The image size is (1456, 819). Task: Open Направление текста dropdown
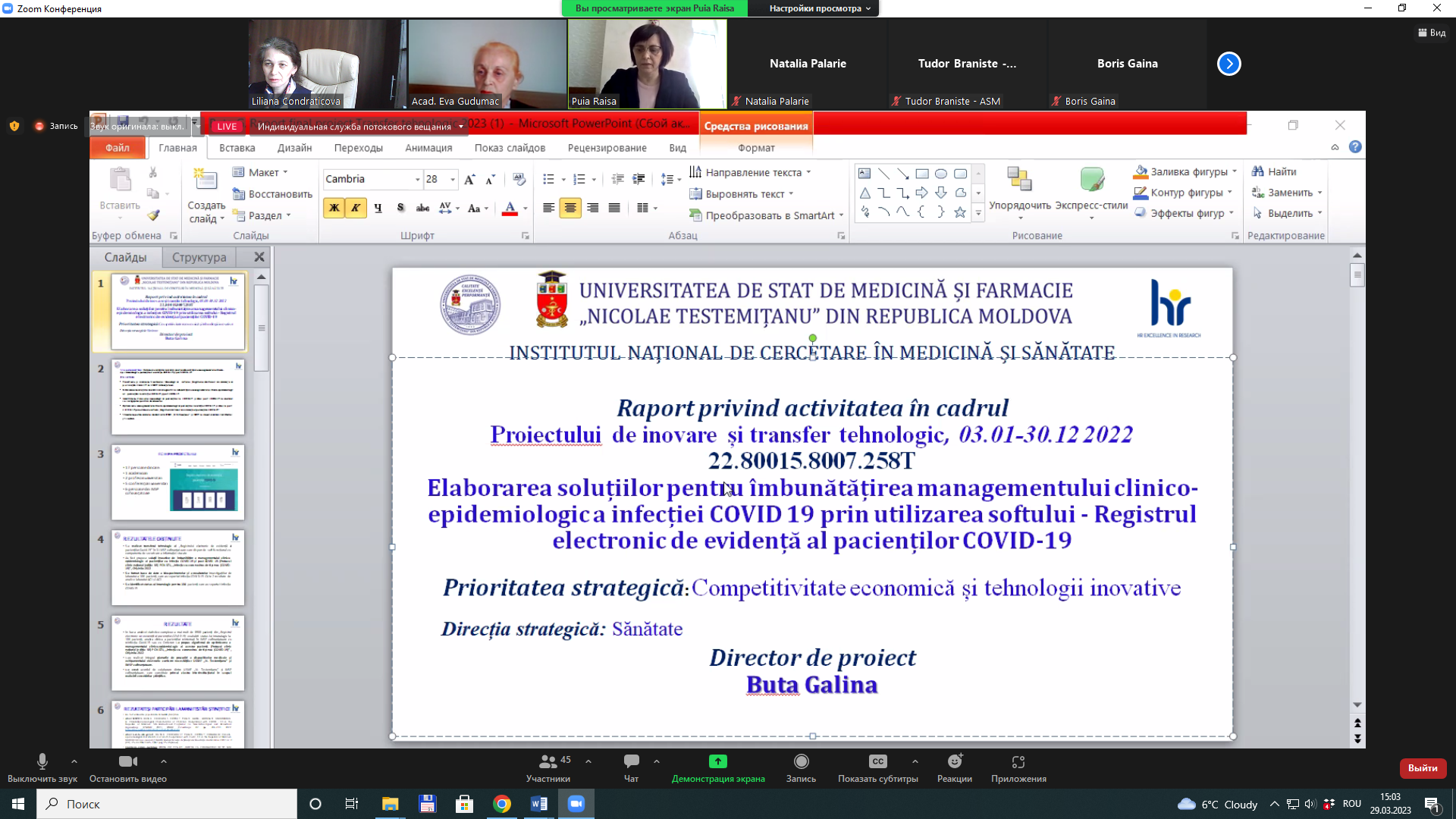click(x=751, y=173)
